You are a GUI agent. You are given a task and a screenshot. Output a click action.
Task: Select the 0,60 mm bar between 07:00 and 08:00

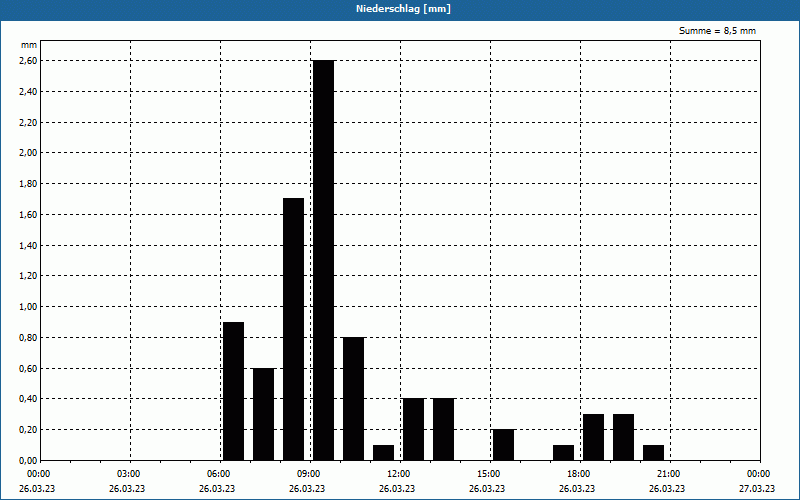point(264,414)
